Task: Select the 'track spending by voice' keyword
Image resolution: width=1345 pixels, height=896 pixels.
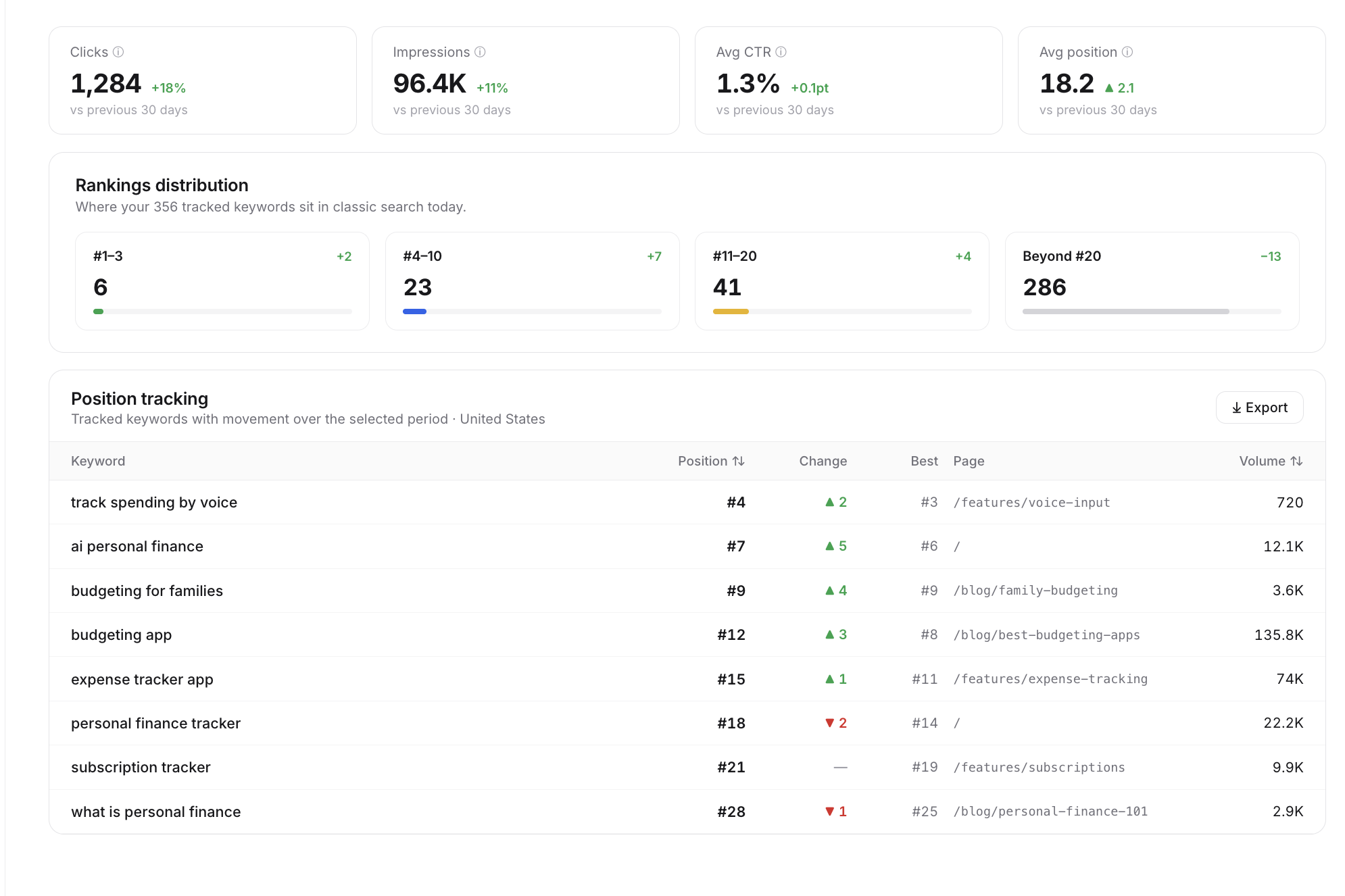Action: coord(154,502)
